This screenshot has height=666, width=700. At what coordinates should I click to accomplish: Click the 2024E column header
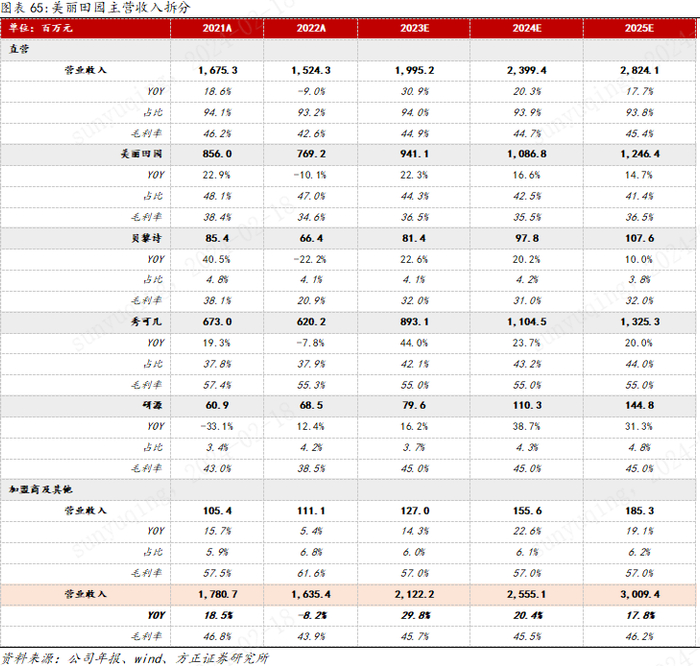[527, 28]
